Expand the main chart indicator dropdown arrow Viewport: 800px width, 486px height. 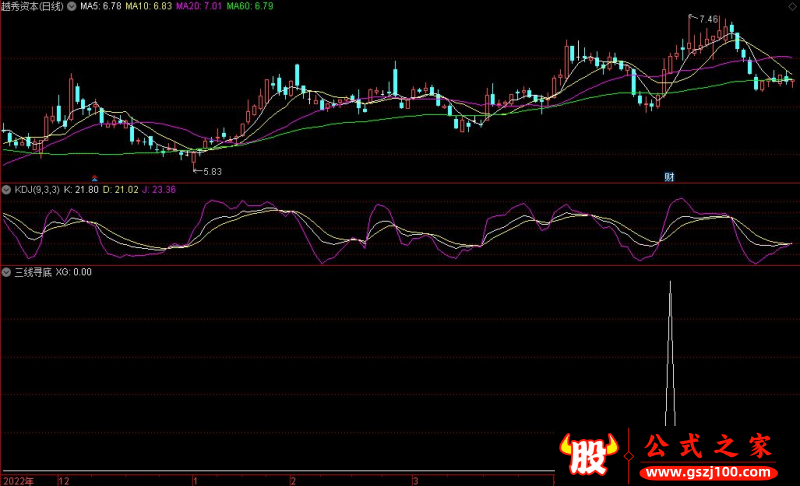click(70, 6)
